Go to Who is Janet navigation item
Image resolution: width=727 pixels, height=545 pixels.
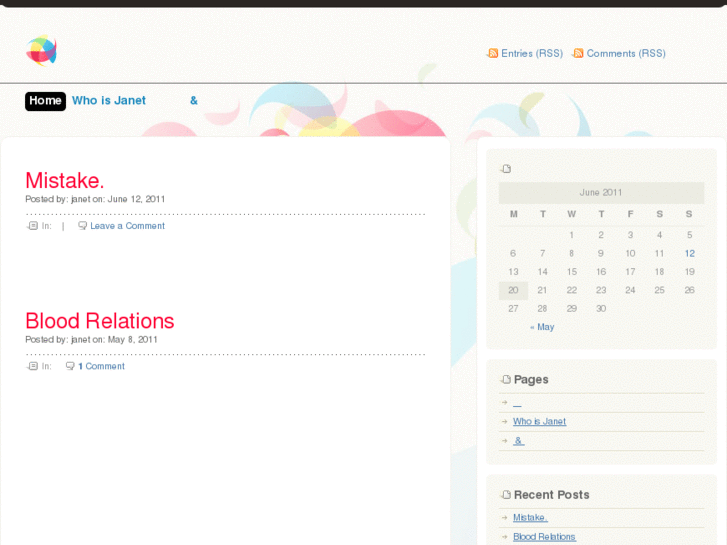point(108,101)
